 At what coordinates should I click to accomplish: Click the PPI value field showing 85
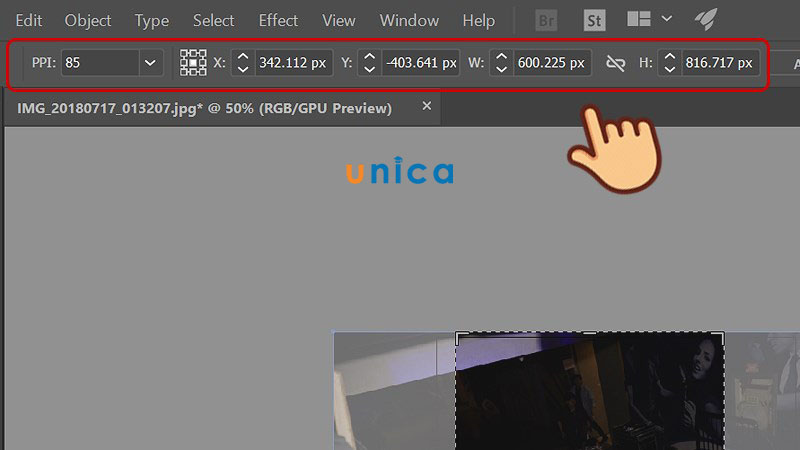coord(100,63)
